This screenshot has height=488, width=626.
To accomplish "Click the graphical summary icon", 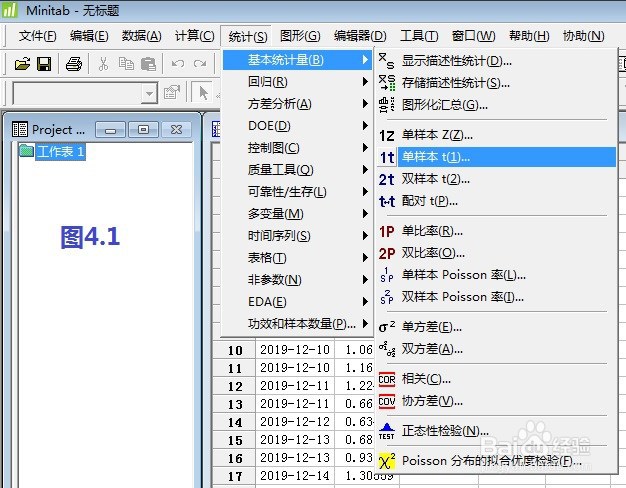I will 386,105.
